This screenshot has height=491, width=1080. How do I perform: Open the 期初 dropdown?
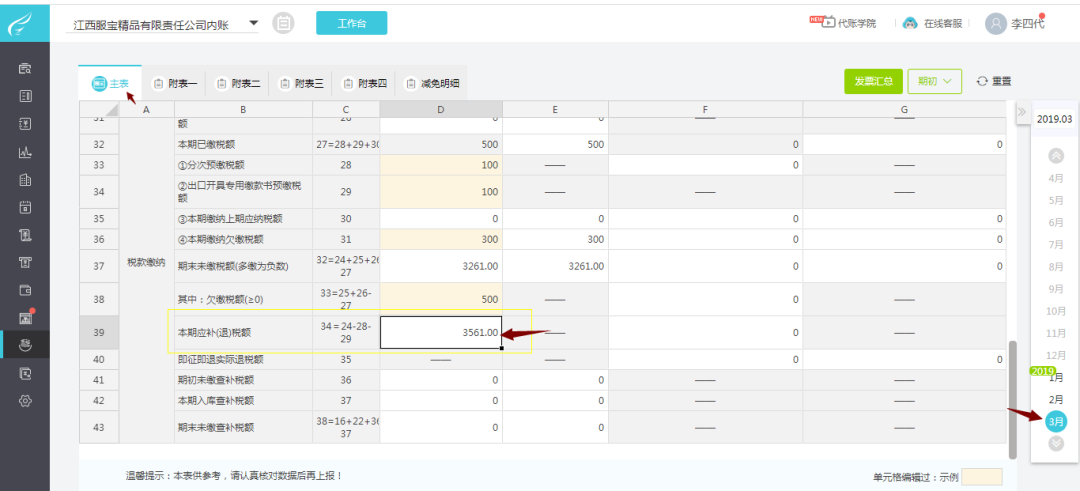click(935, 81)
